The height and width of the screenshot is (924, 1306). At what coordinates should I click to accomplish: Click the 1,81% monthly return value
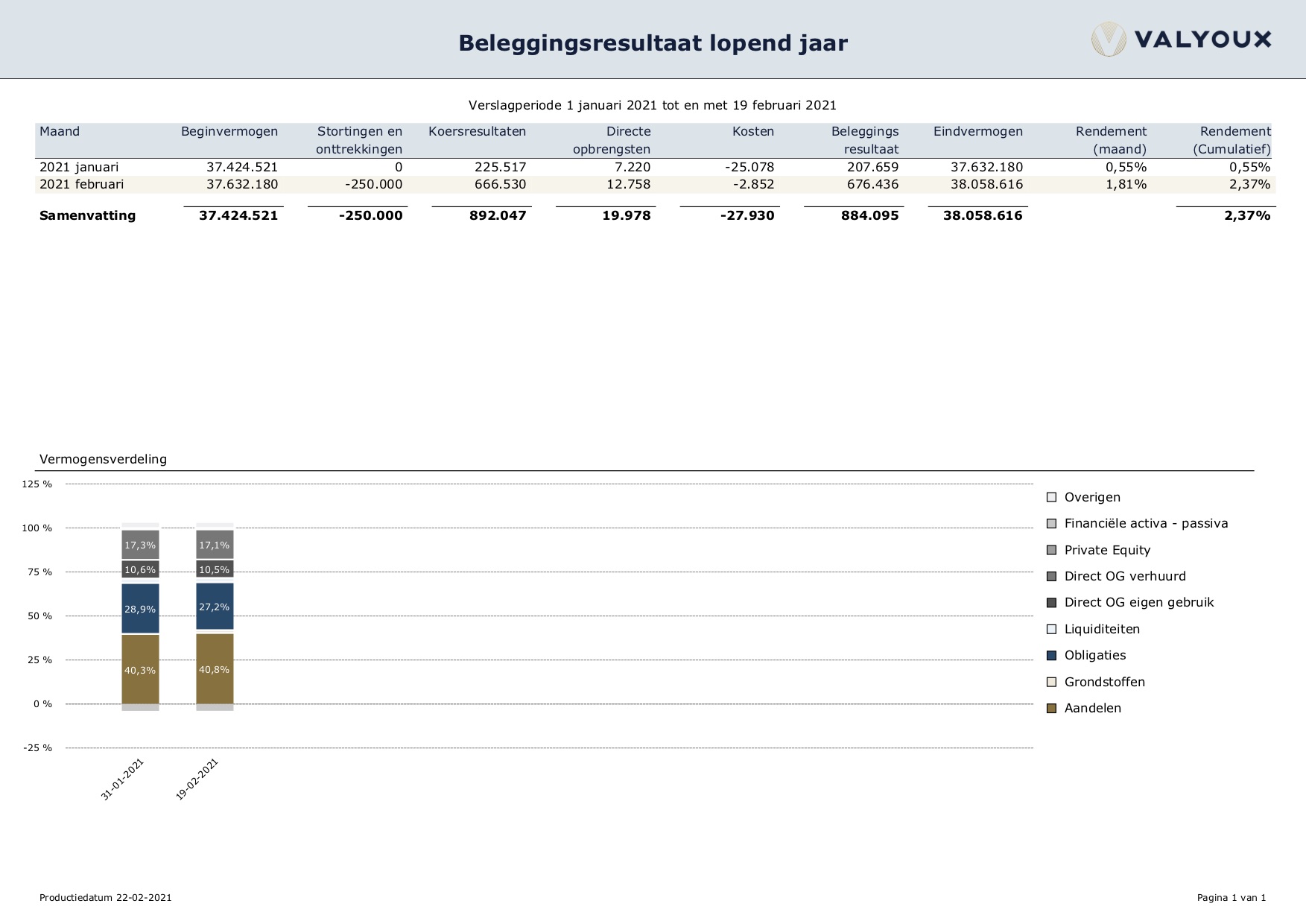[1126, 184]
